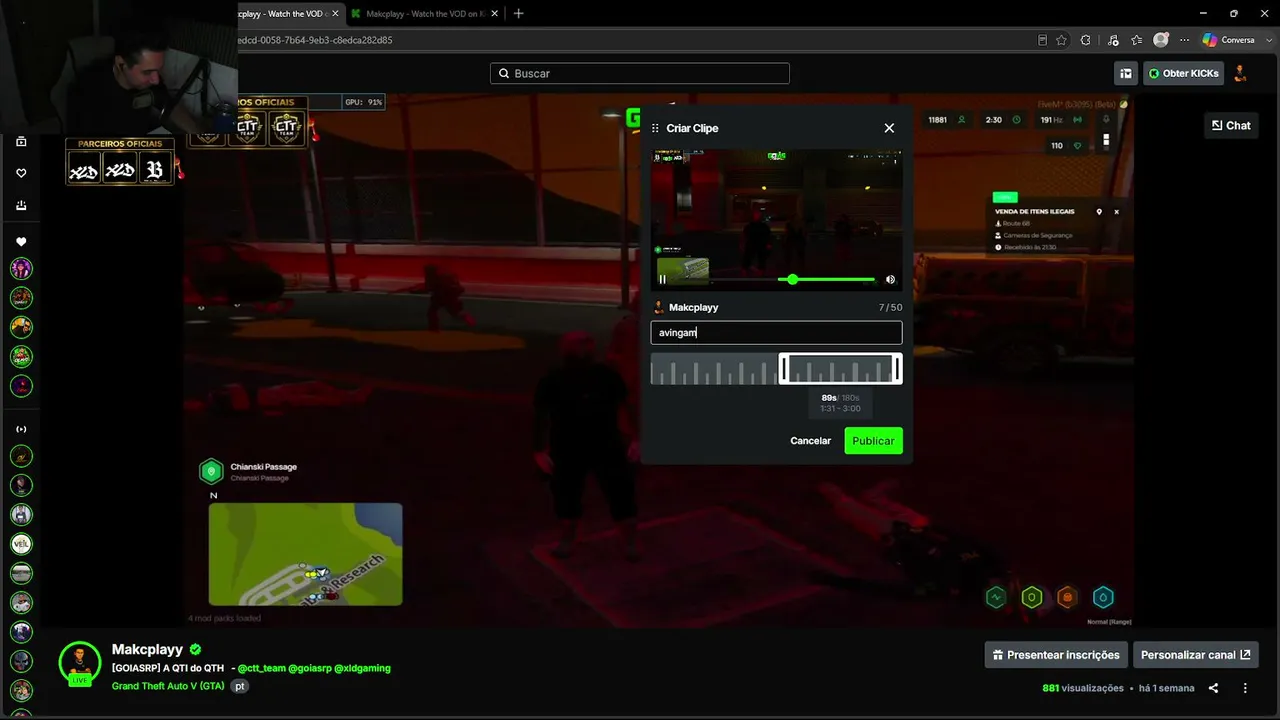
Task: Open the Kick gift box icon
Action: click(x=1126, y=73)
